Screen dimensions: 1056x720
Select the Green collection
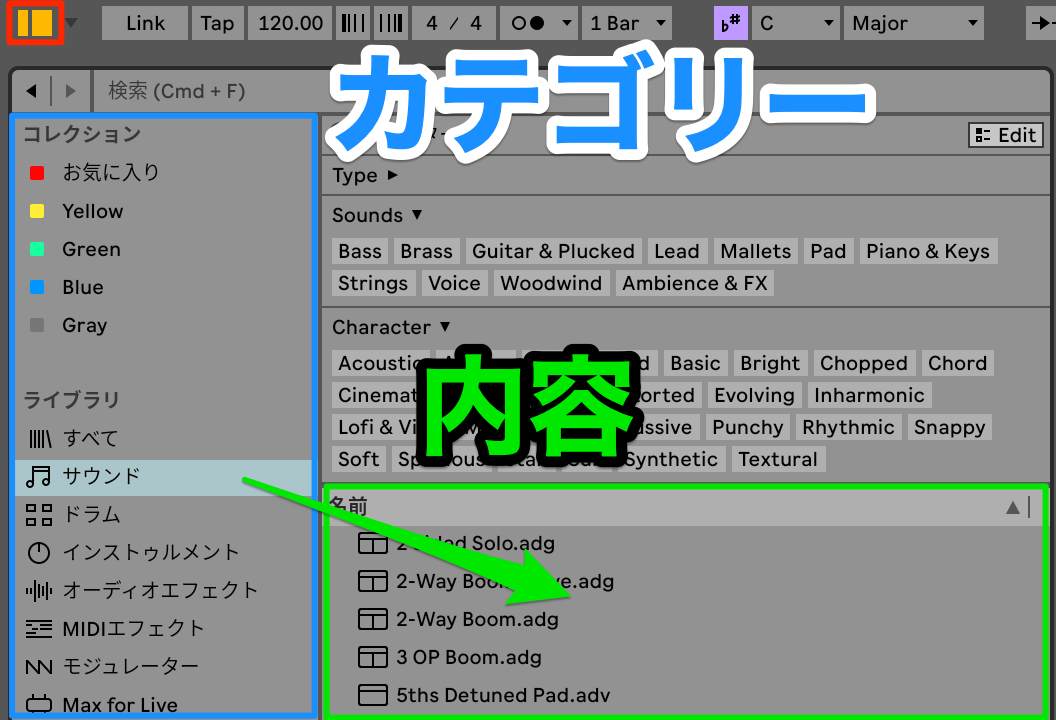click(164, 249)
